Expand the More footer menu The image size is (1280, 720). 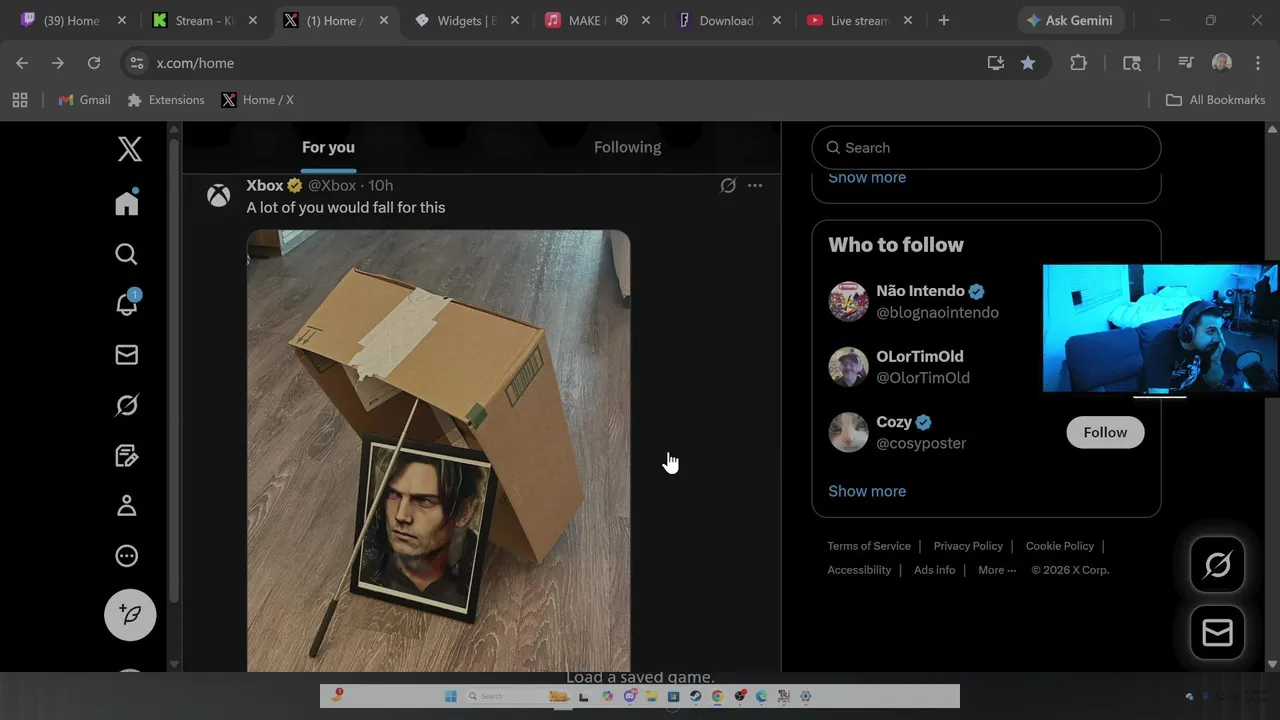997,570
